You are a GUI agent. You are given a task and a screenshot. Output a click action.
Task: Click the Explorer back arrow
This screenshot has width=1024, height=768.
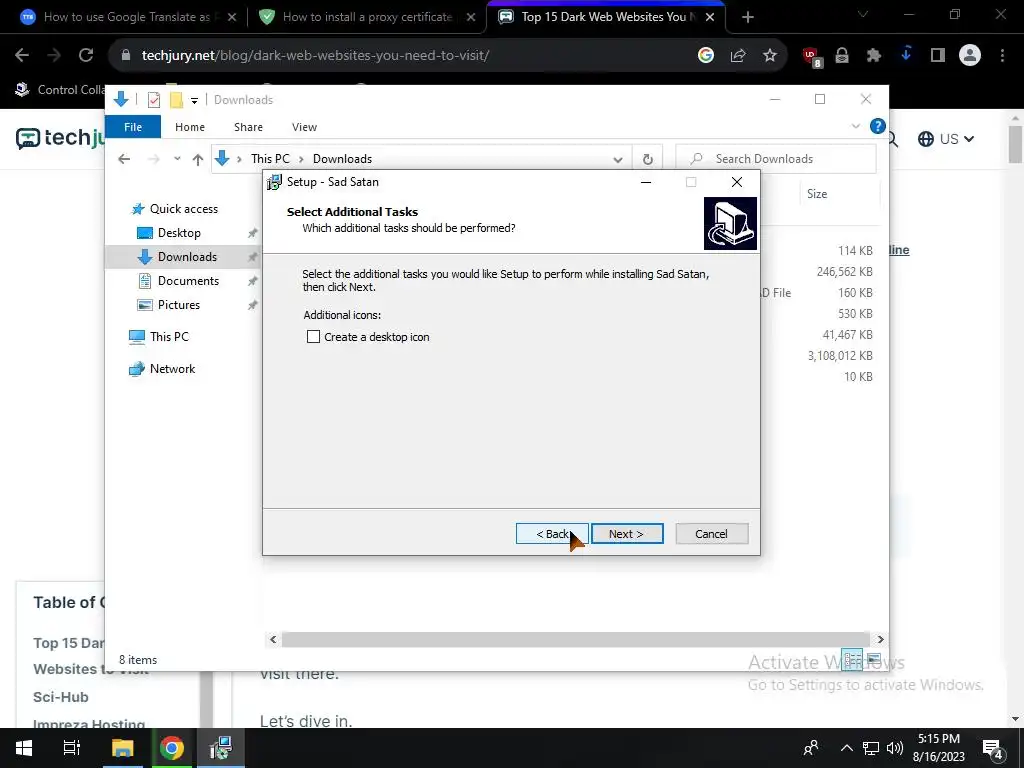tap(124, 159)
